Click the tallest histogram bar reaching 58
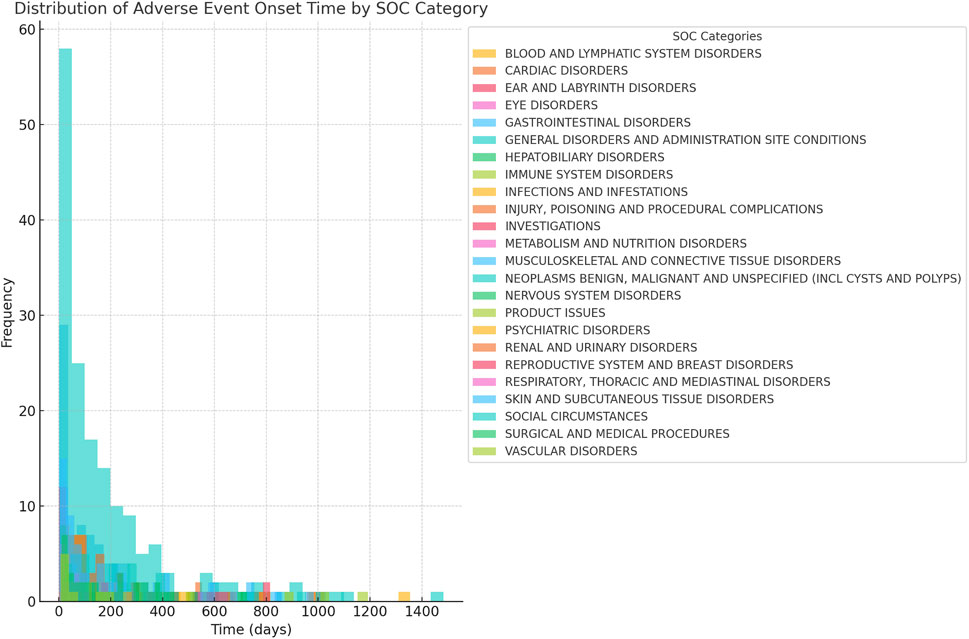The image size is (969, 639). (66, 324)
